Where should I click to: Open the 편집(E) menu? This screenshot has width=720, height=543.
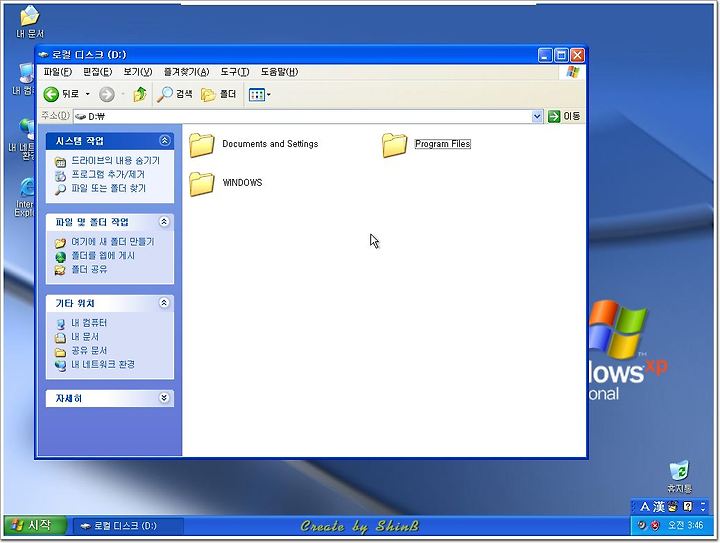(97, 72)
